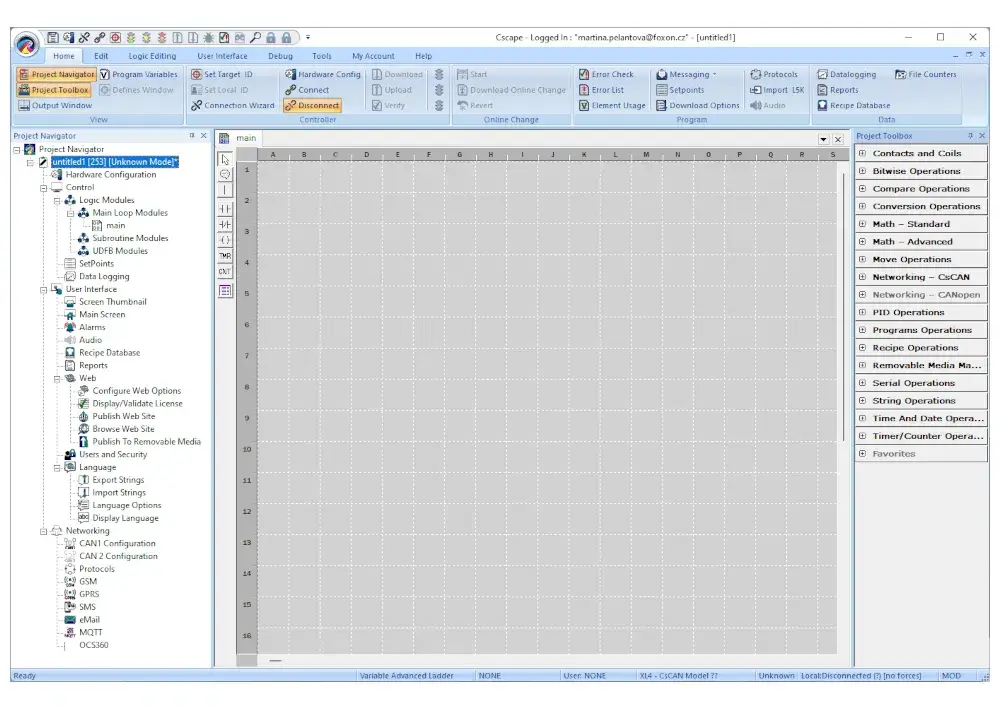Viewport: 1000px width, 710px height.
Task: Select the main module in tree
Action: click(115, 225)
